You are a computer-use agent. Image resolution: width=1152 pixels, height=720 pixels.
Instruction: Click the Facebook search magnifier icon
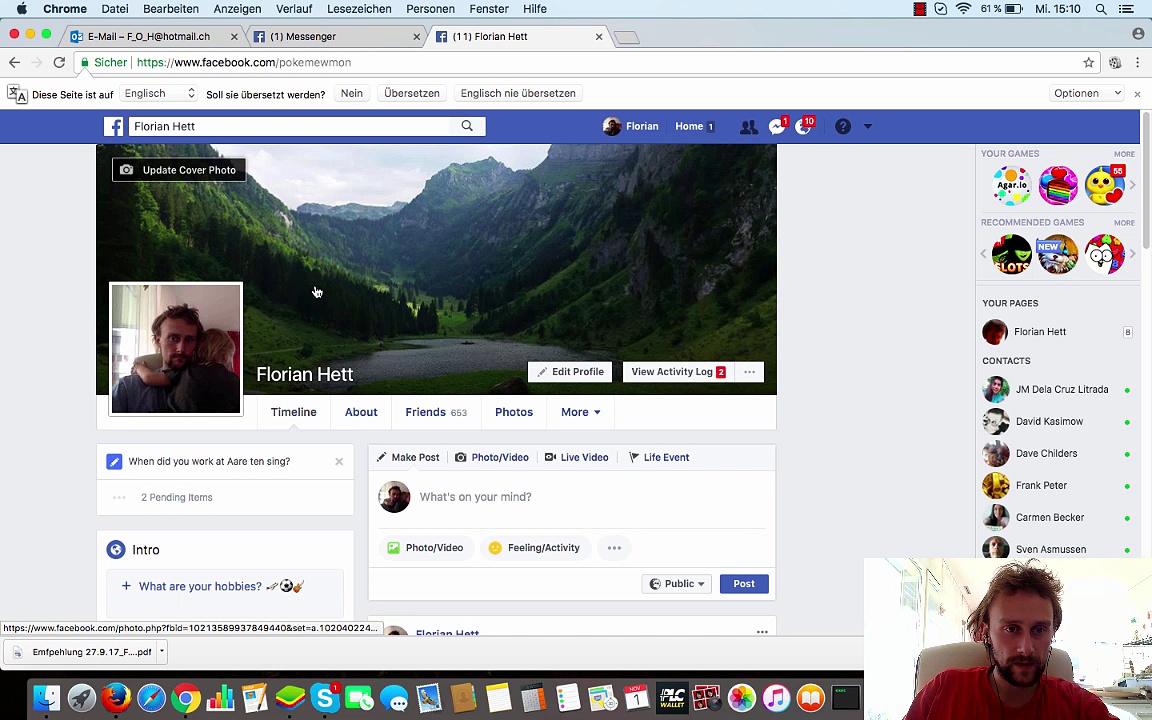(x=467, y=126)
